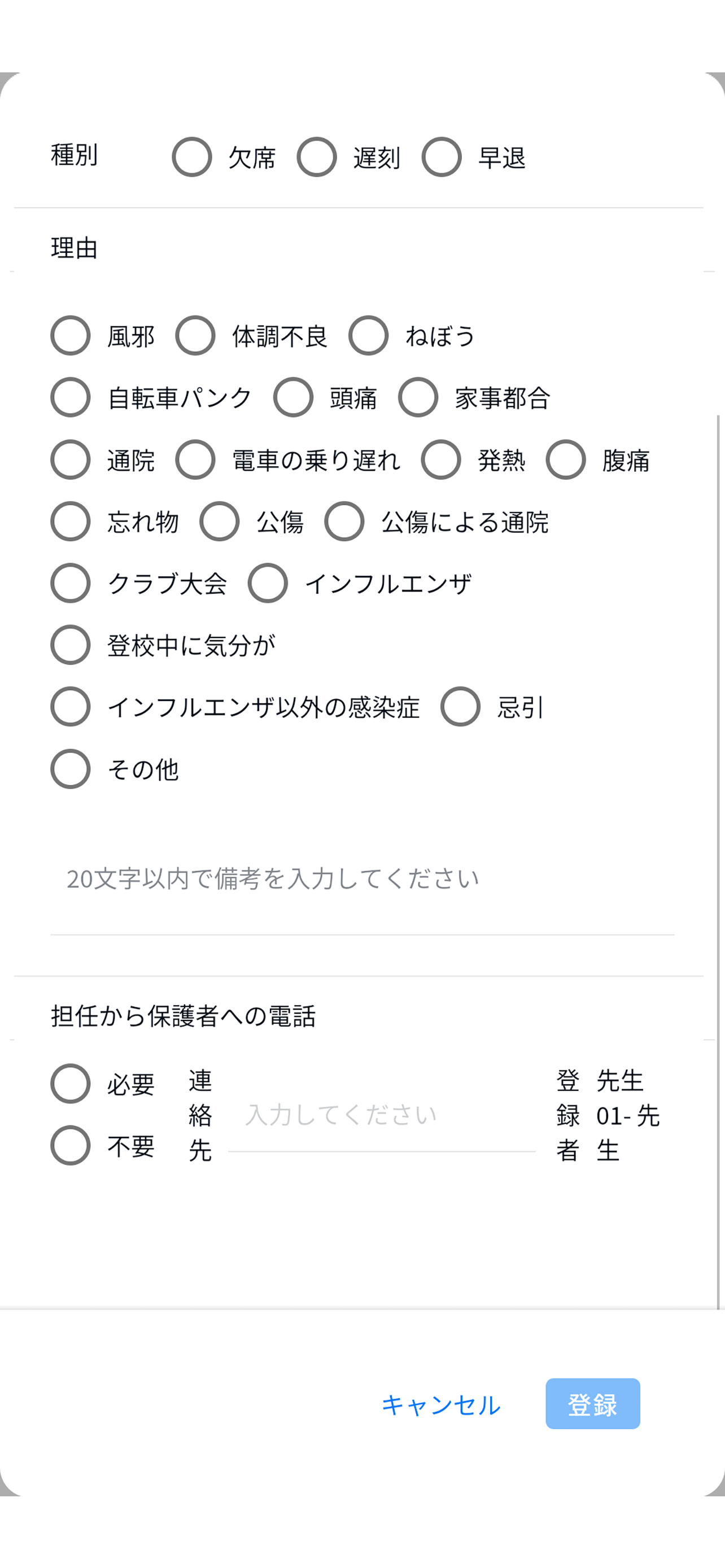The width and height of the screenshot is (725, 1568).
Task: Select 発熱 (fever) reason
Action: coord(442,461)
